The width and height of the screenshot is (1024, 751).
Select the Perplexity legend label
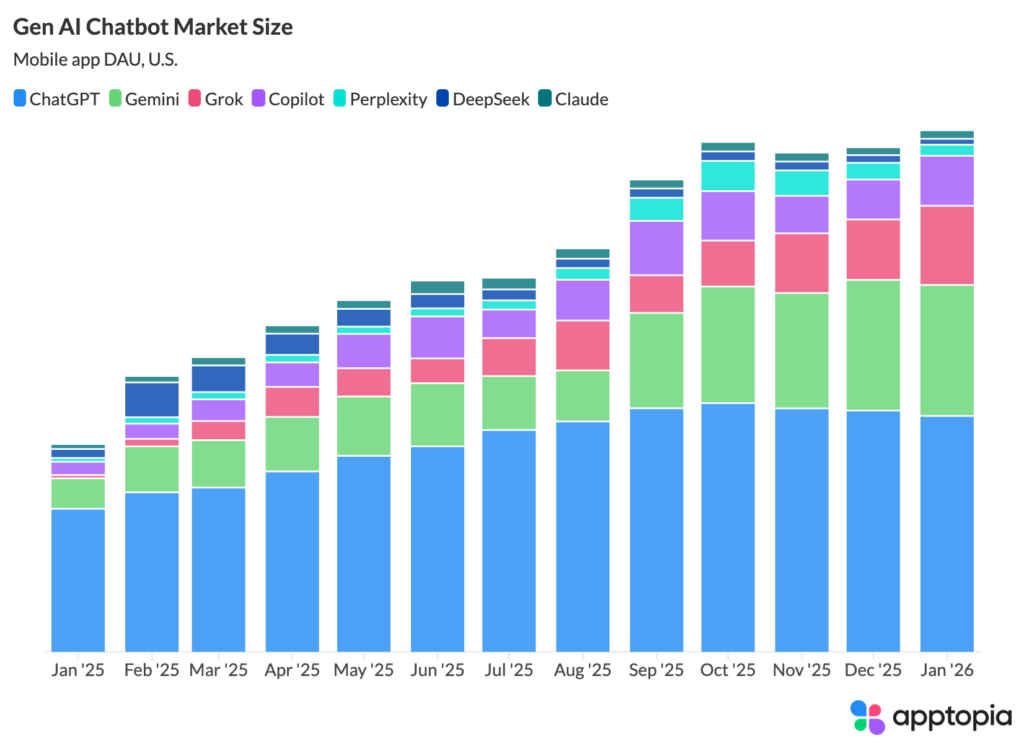click(x=388, y=99)
